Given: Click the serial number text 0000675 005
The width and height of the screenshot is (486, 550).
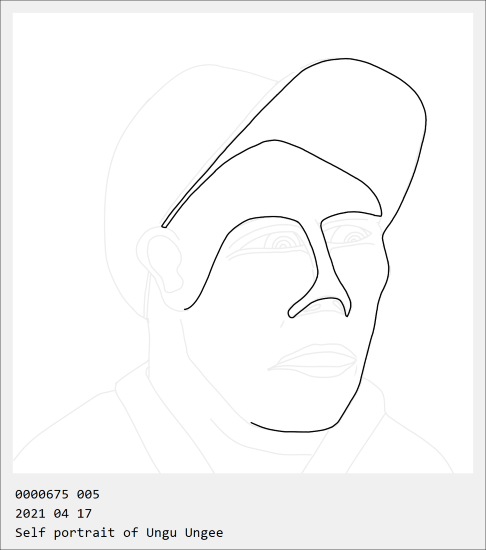Looking at the screenshot, I should [x=57, y=494].
